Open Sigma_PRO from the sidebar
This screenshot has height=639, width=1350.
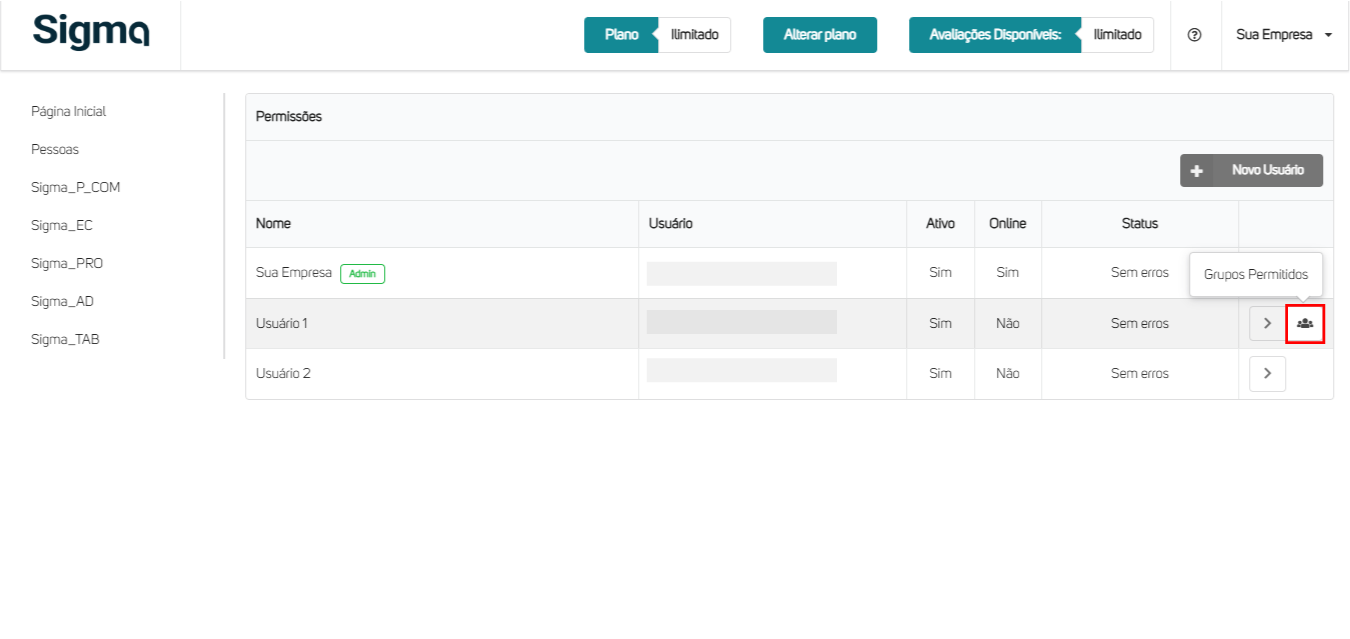[67, 263]
